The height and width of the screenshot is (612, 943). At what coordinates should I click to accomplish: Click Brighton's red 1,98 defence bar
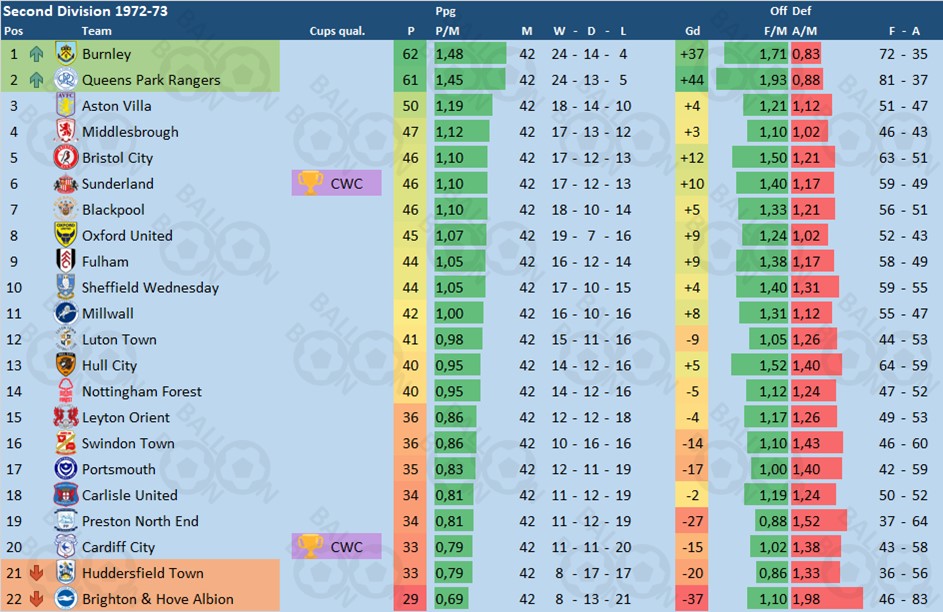tap(827, 599)
